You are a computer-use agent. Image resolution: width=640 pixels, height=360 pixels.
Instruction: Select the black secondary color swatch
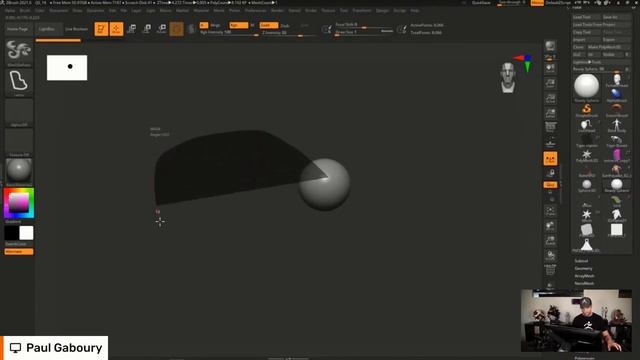click(11, 233)
